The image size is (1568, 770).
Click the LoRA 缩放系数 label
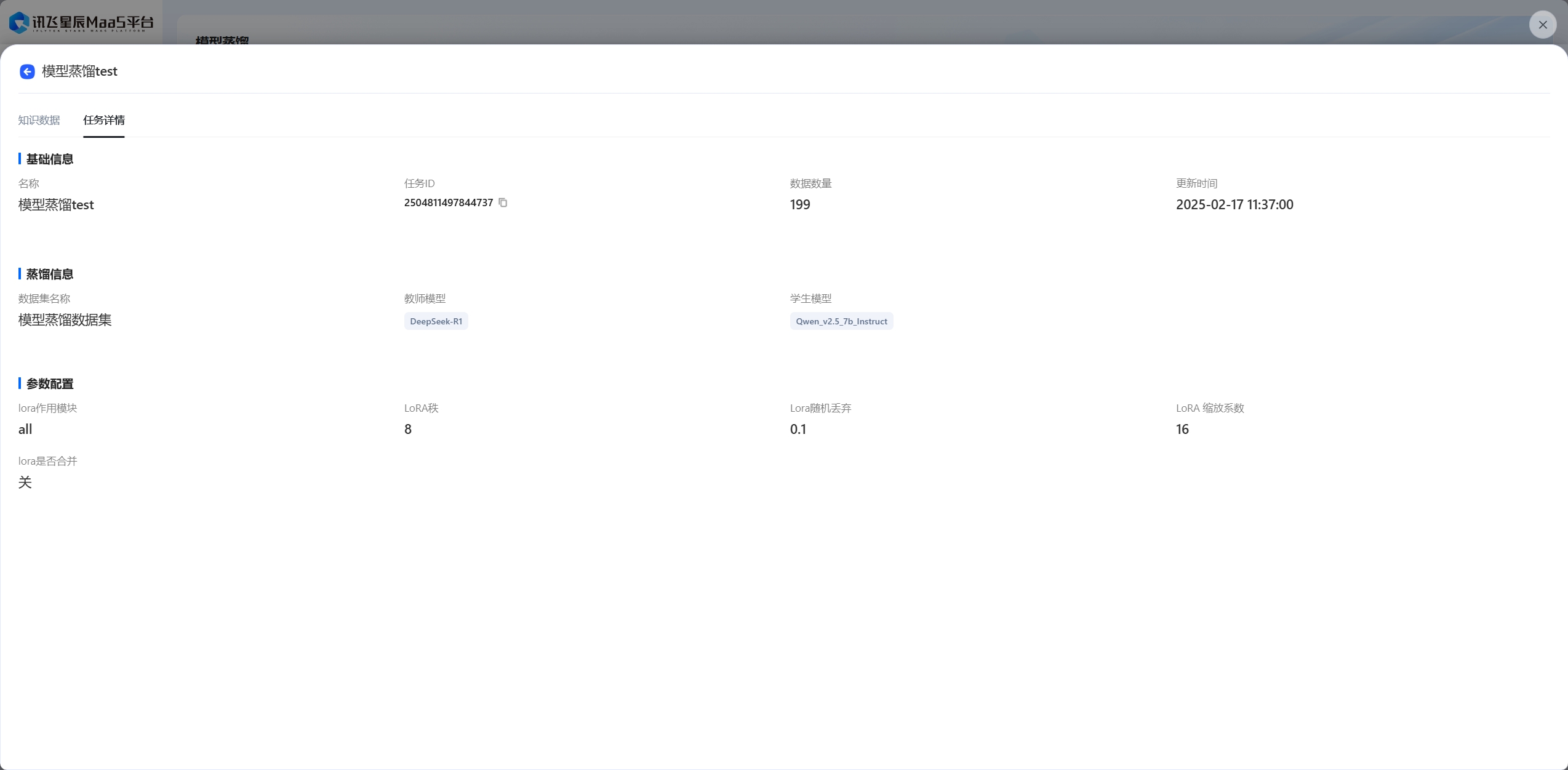(1210, 408)
